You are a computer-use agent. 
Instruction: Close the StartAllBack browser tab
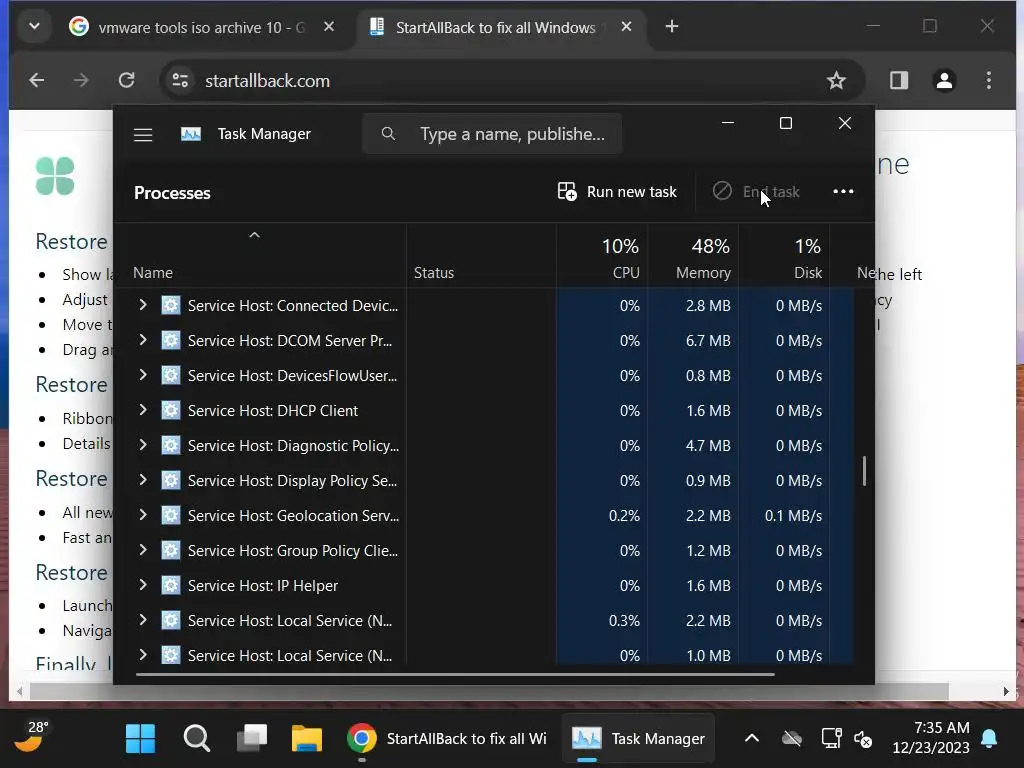[626, 27]
